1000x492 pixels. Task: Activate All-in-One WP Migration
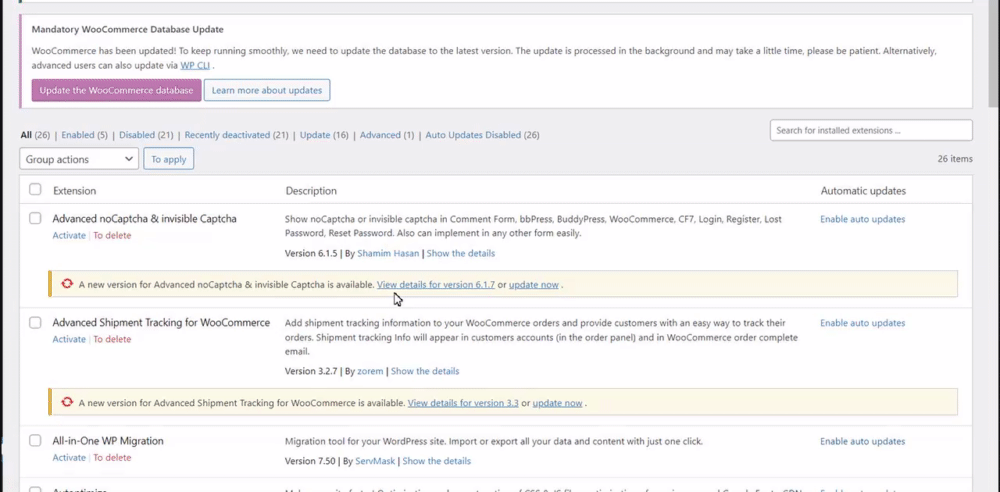click(69, 458)
